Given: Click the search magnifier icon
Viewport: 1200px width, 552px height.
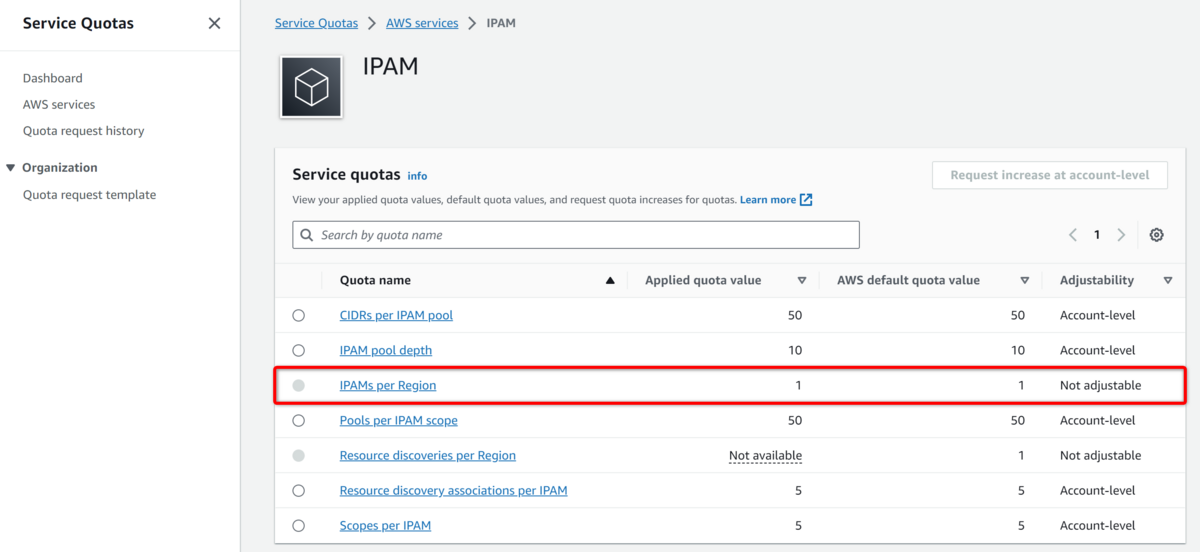Looking at the screenshot, I should [307, 235].
